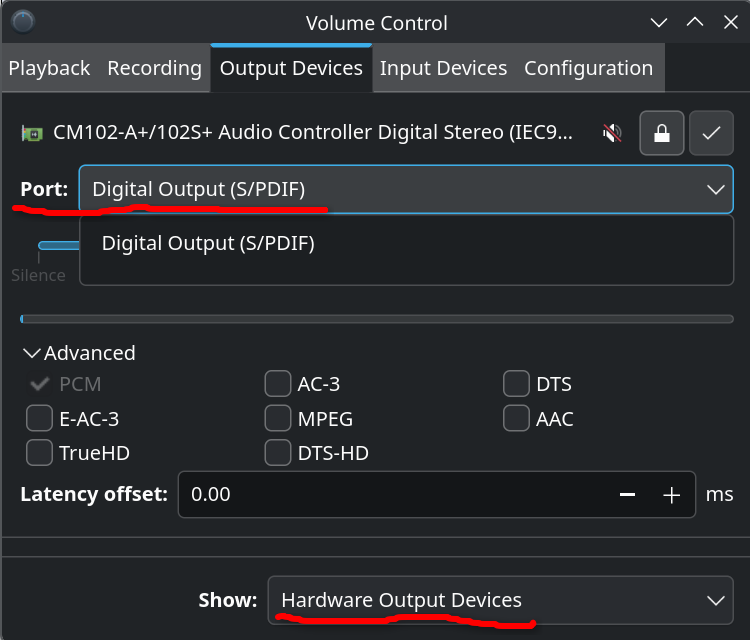Increase latency offset with plus button
Image resolution: width=750 pixels, height=640 pixels.
[x=671, y=495]
